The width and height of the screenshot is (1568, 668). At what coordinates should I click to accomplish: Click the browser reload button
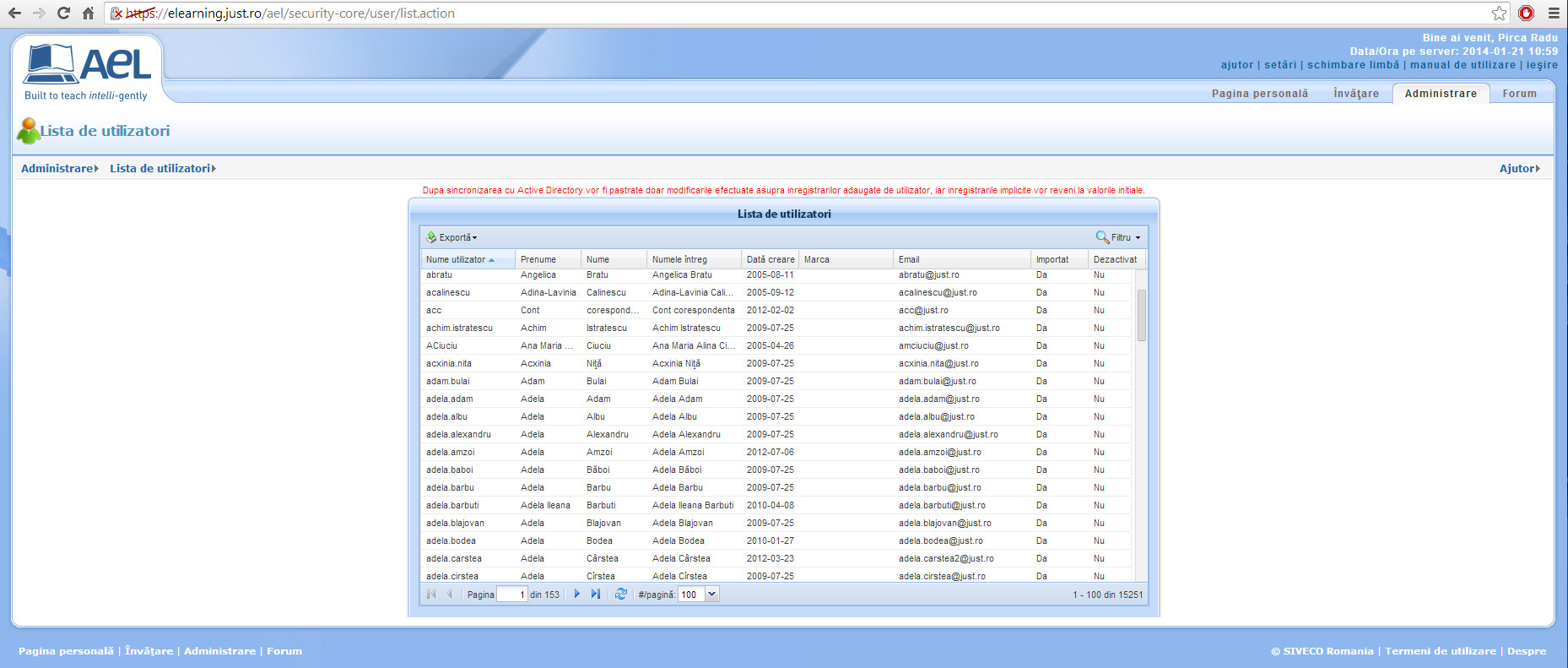coord(63,14)
